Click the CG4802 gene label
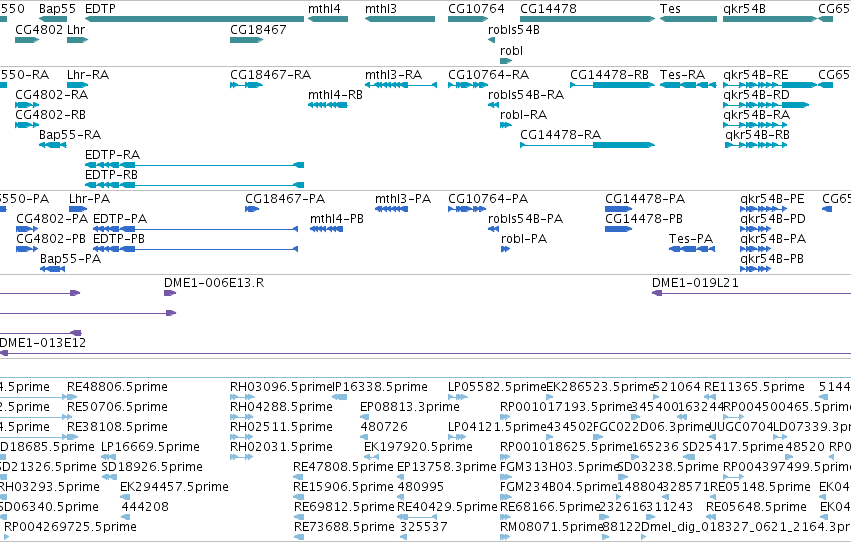This screenshot has height=542, width=851. 39,29
